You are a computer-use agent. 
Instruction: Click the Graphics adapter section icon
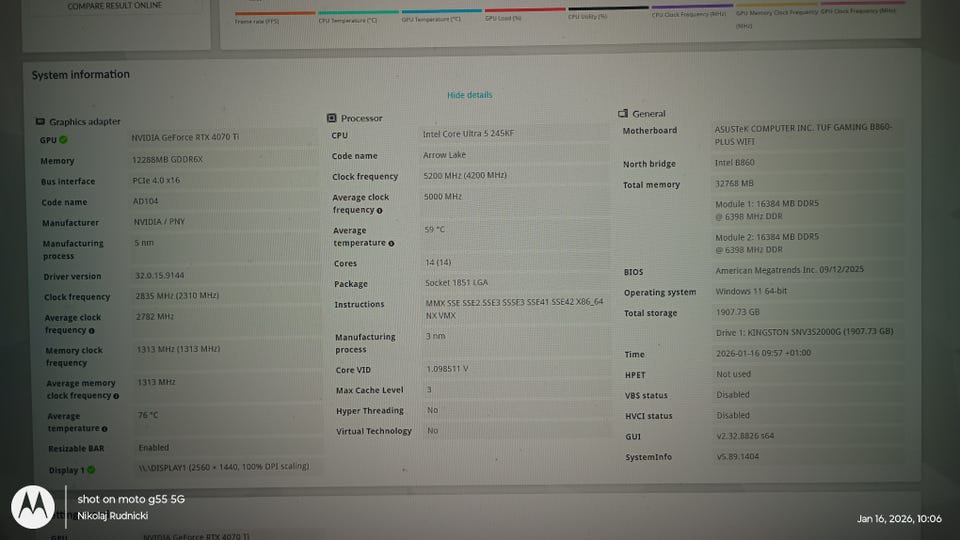pos(40,121)
